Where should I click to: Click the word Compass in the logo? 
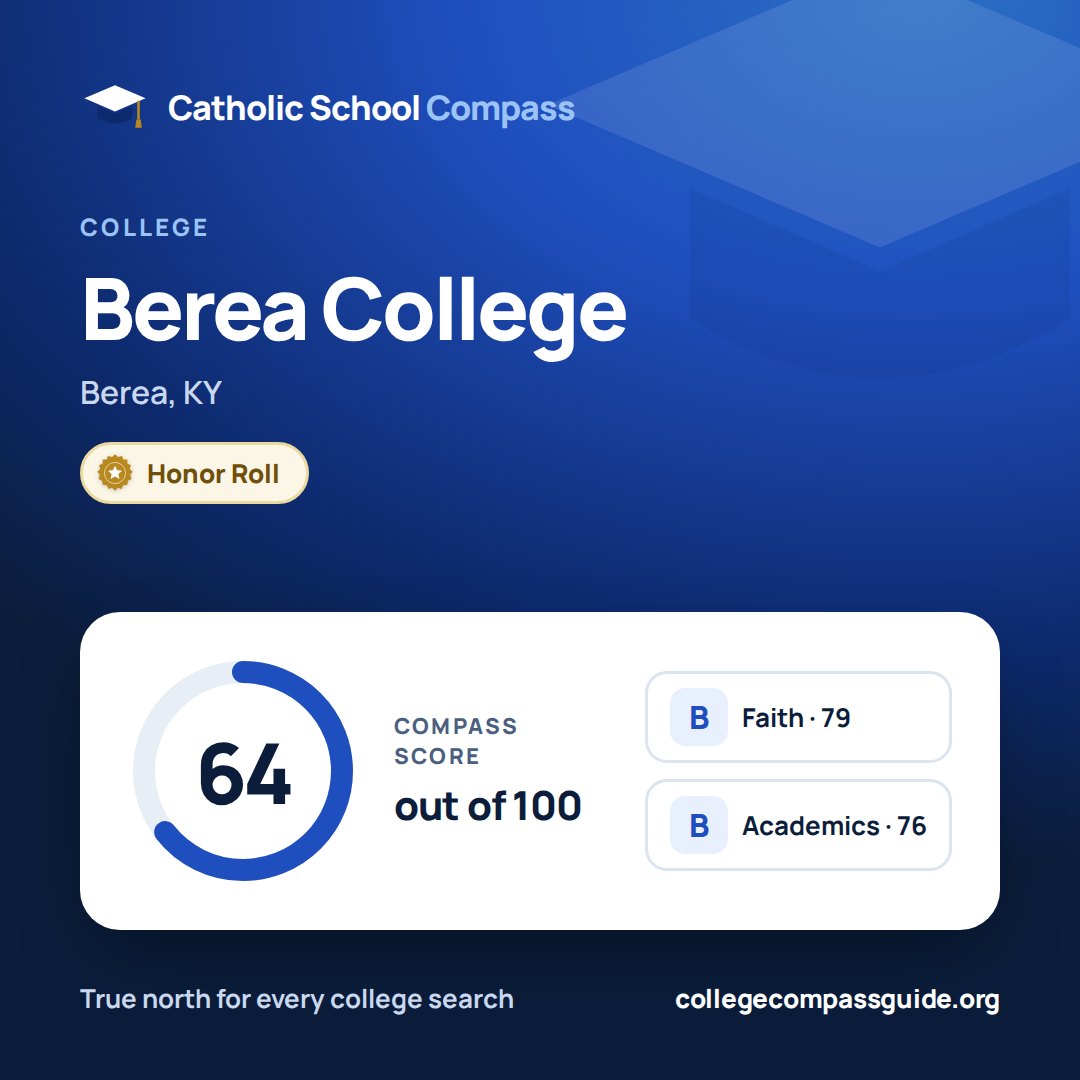coord(501,108)
